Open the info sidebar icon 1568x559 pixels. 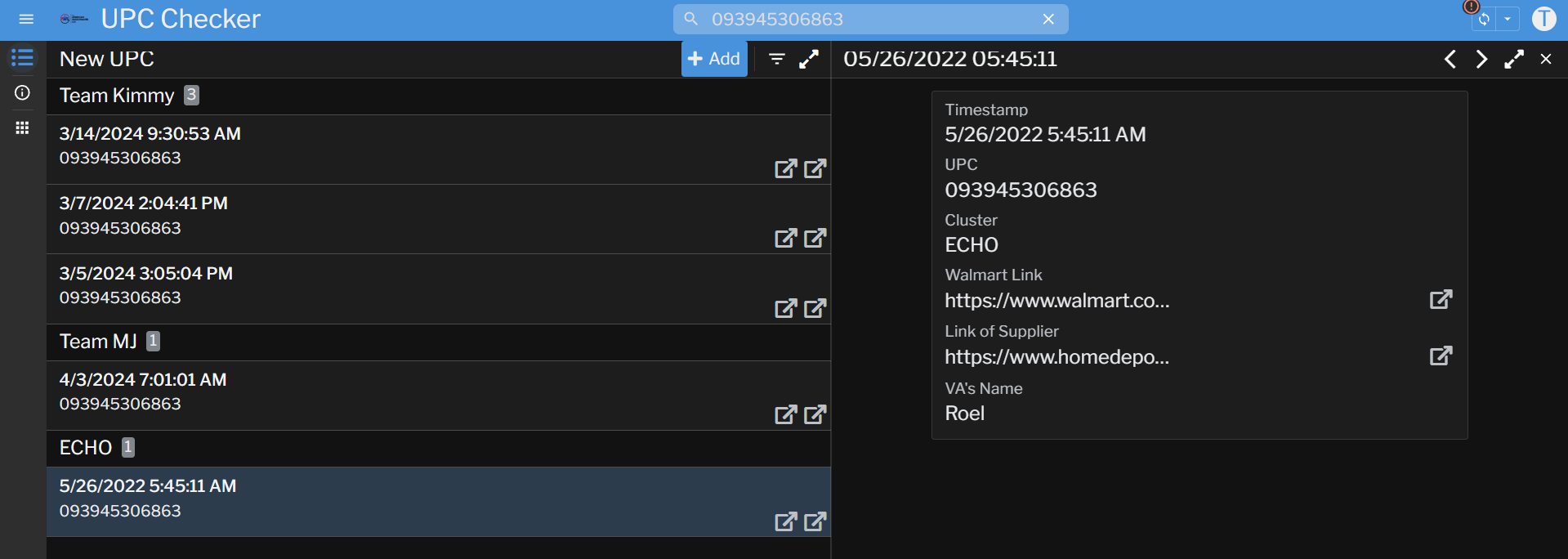click(x=22, y=93)
